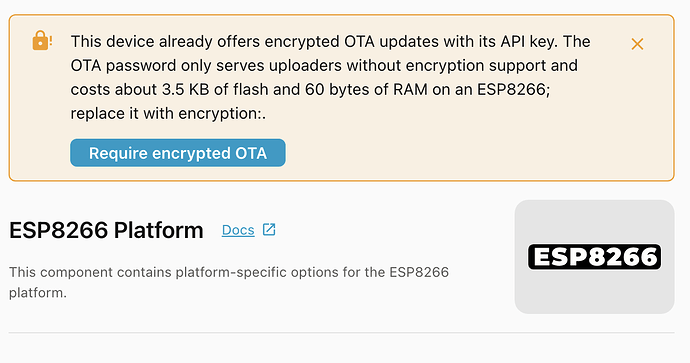Click the orange padlock warning icon

tap(40, 40)
